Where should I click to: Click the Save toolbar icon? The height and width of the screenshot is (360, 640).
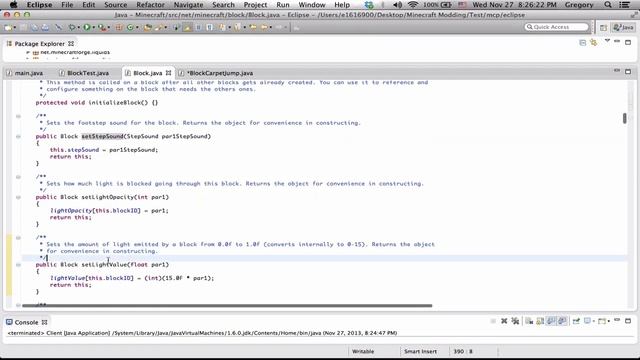click(23, 27)
